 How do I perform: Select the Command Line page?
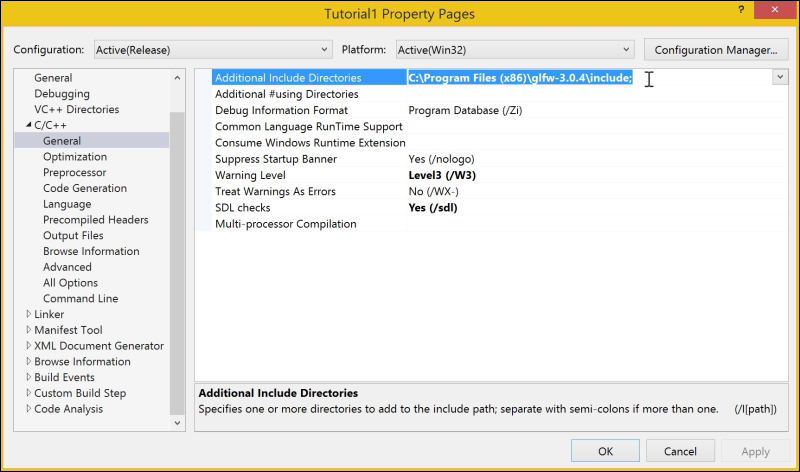click(x=81, y=299)
